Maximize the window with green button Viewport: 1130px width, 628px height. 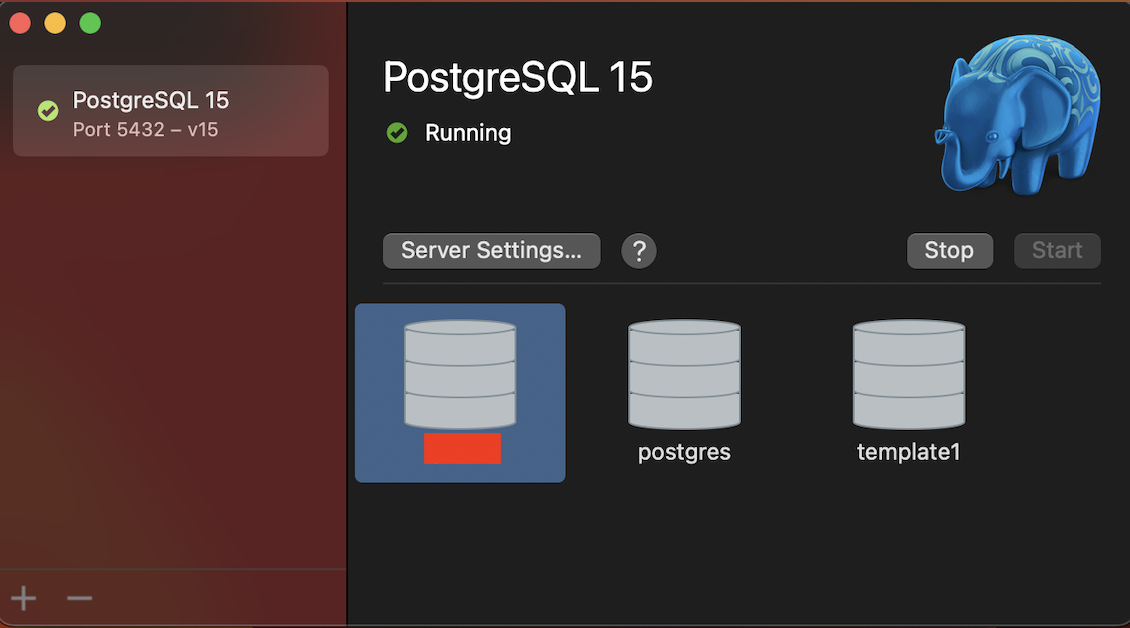[x=90, y=23]
